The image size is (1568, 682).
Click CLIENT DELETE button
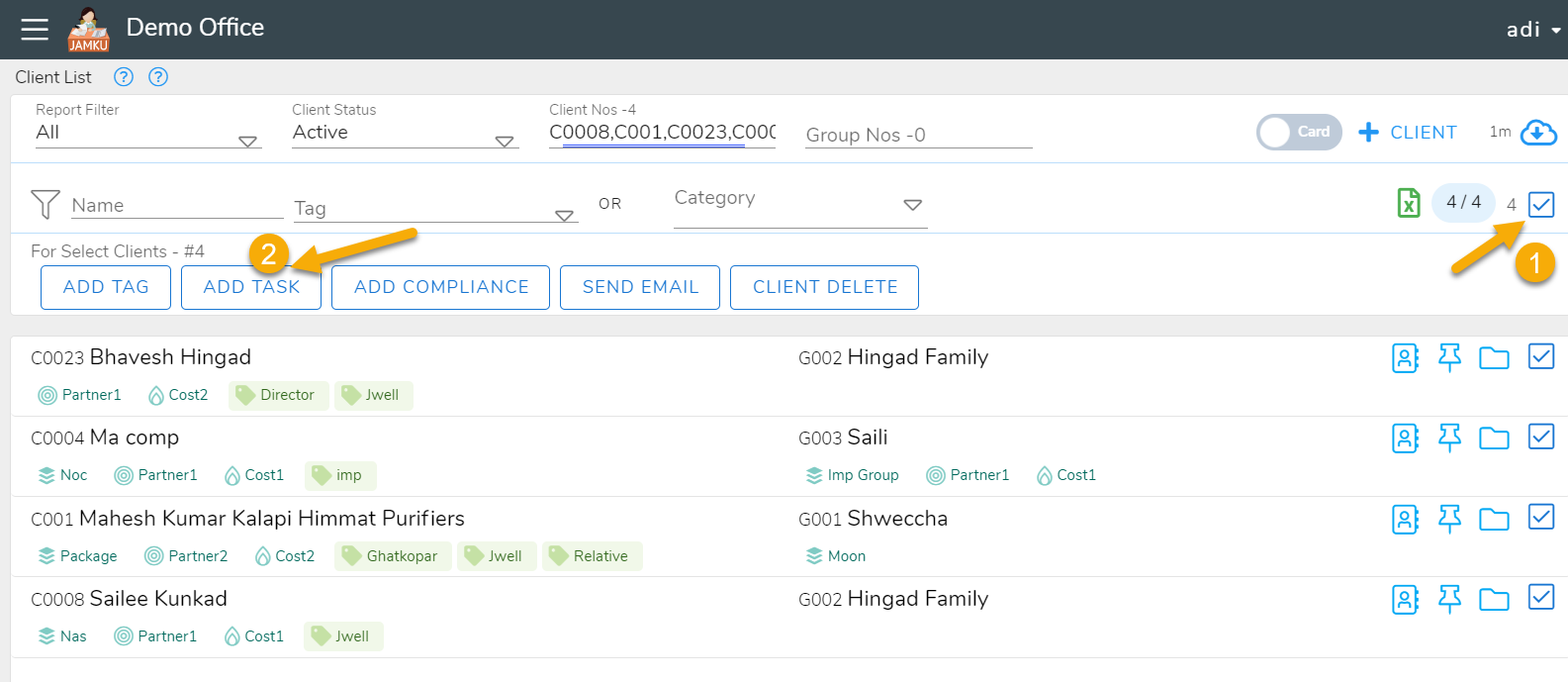pyautogui.click(x=825, y=287)
